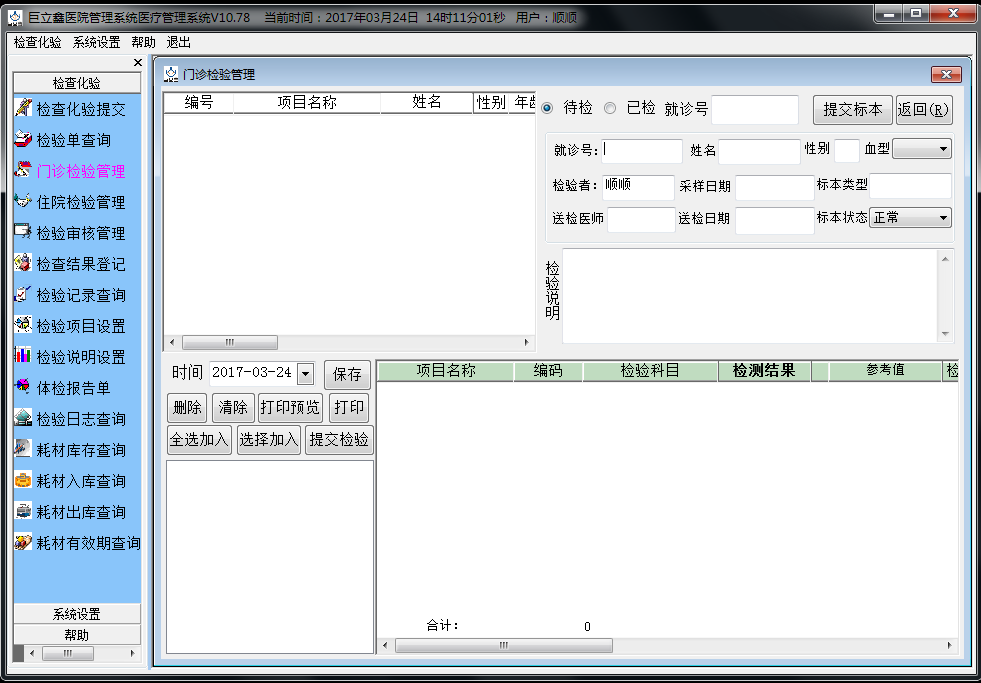This screenshot has height=683, width=981.
Task: Open the 帮助 menu in the menu bar
Action: coord(143,42)
